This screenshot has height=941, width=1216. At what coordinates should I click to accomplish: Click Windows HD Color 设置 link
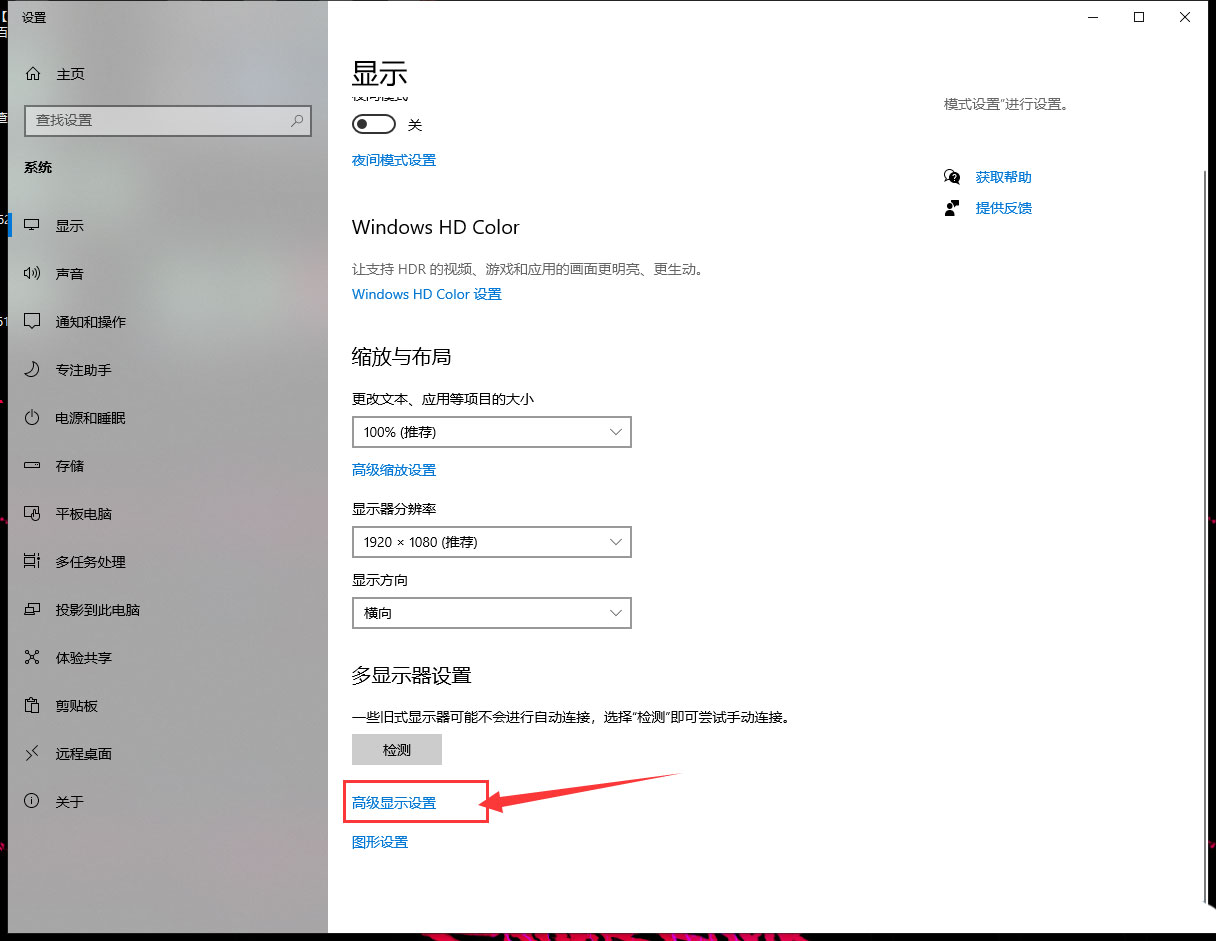click(x=426, y=294)
